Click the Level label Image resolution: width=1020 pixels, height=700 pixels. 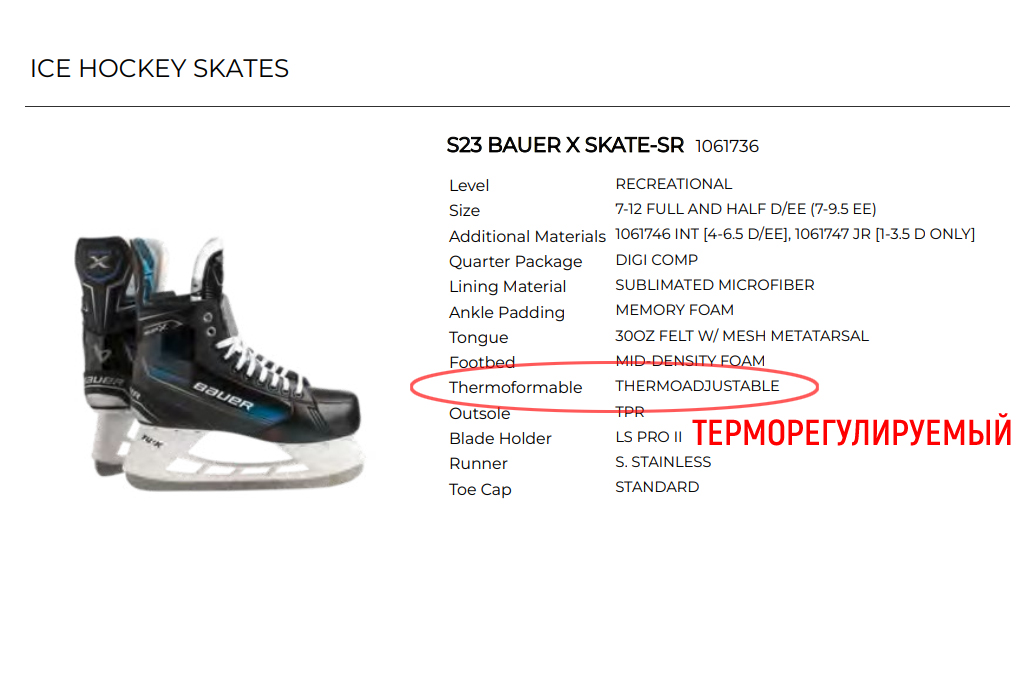click(468, 185)
